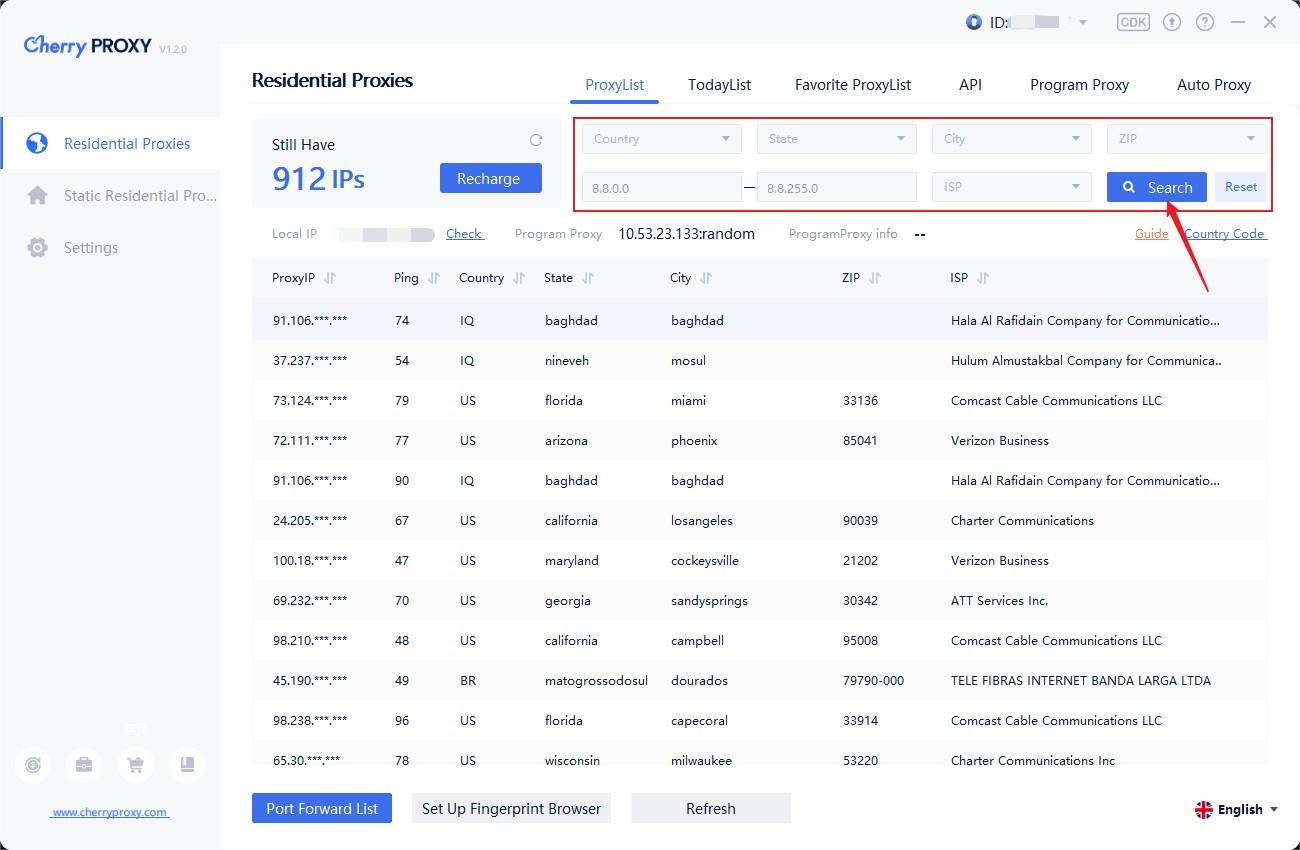This screenshot has height=850, width=1300.
Task: Open the Country filter dropdown
Action: pos(661,139)
